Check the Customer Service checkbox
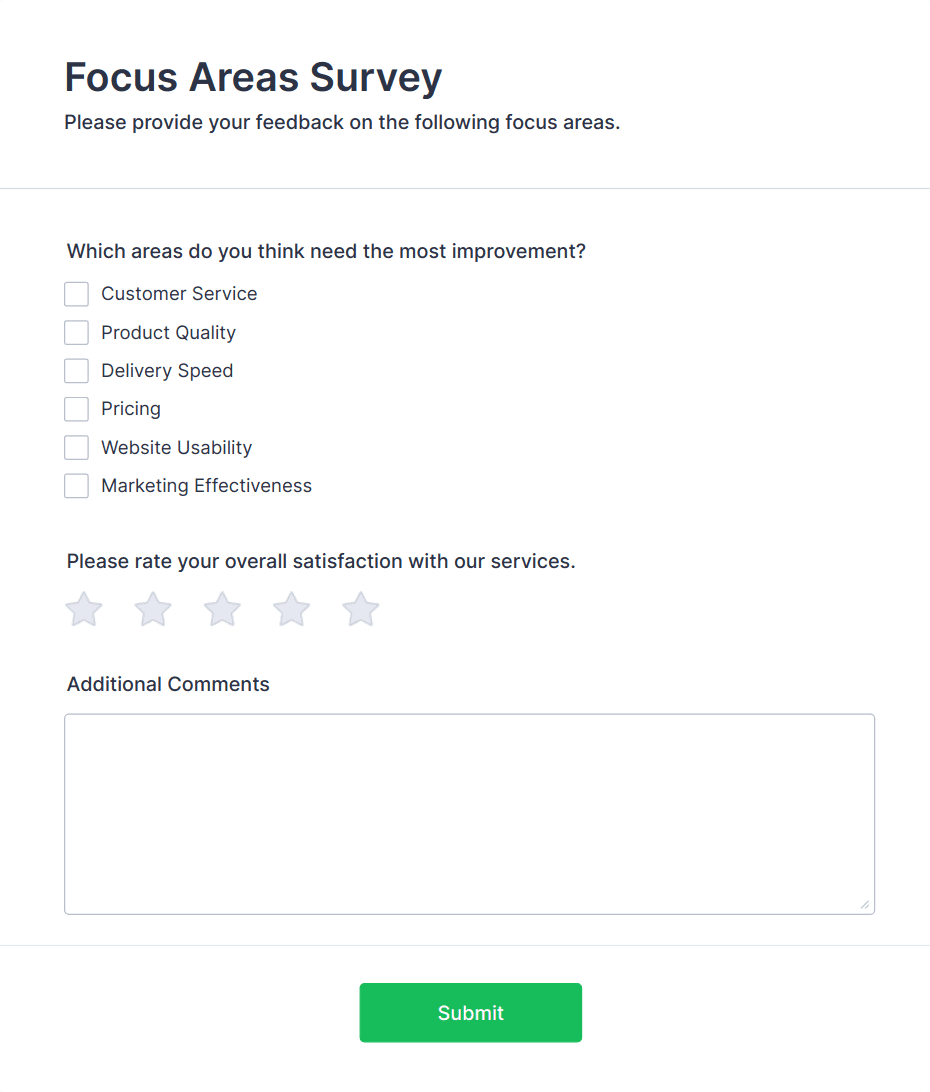Viewport: 930px width, 1092px height. click(x=77, y=294)
